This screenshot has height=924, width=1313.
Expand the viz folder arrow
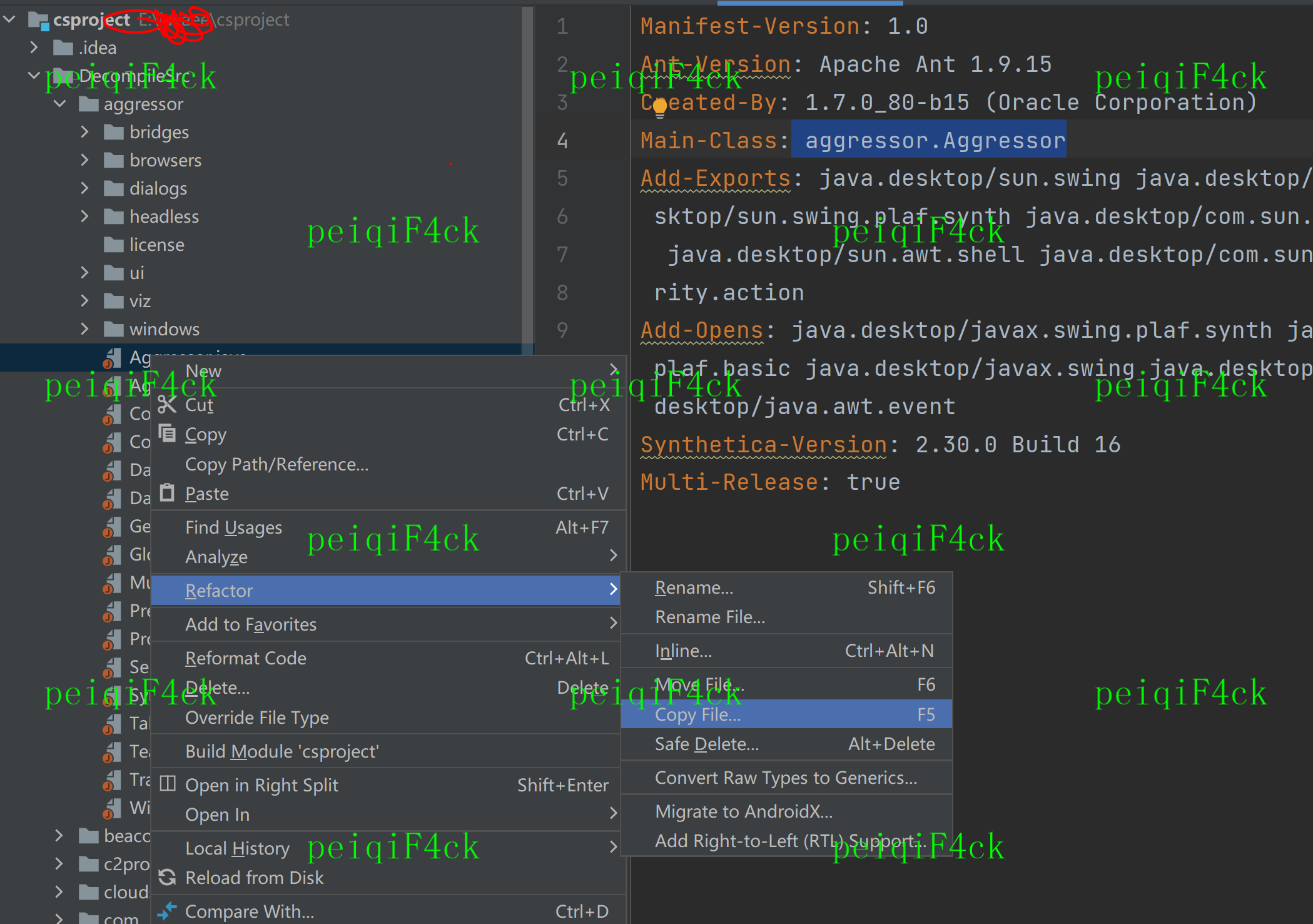tap(85, 301)
